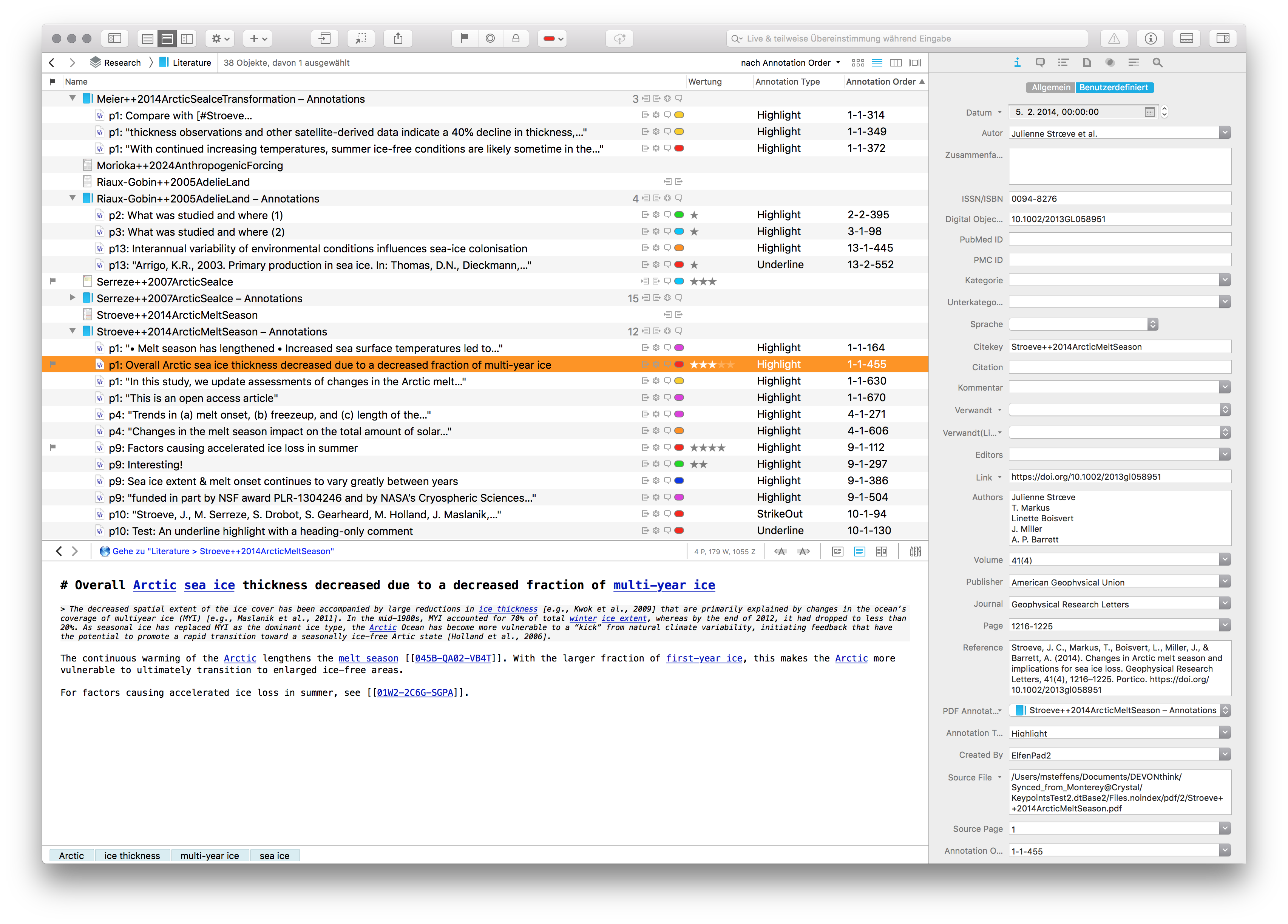
Task: Follow the 'Gehe zu Literature' link
Action: pos(222,551)
